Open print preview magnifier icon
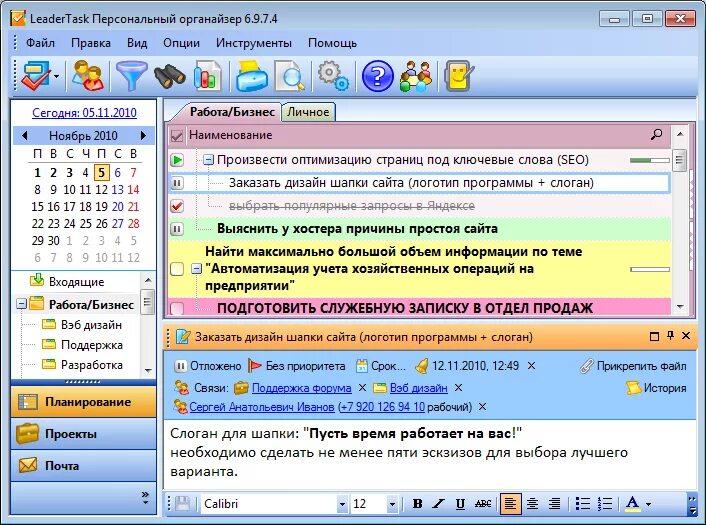This screenshot has width=706, height=525. (289, 76)
